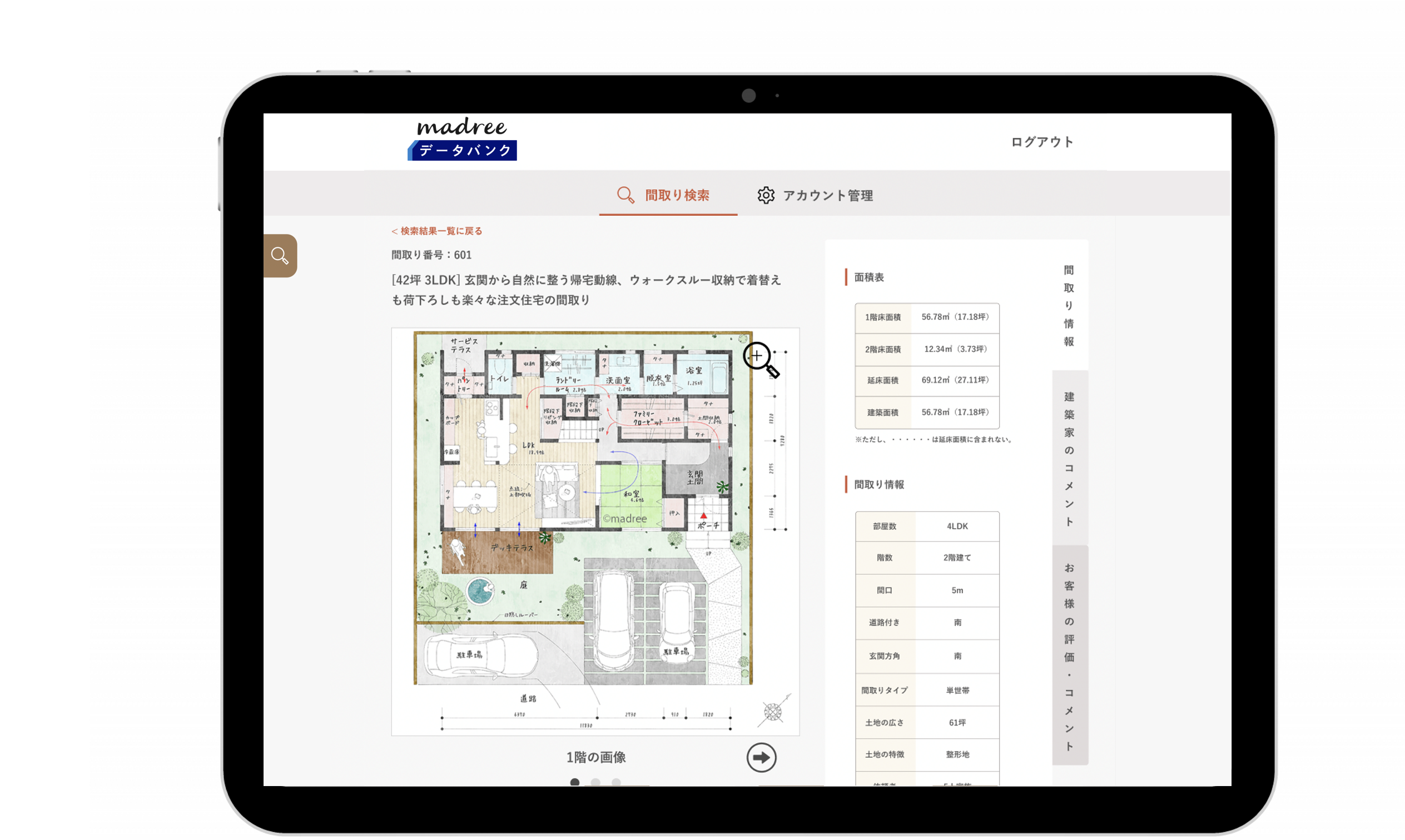The width and height of the screenshot is (1405, 840).
Task: Click the first-floor floor plan image
Action: point(583,509)
